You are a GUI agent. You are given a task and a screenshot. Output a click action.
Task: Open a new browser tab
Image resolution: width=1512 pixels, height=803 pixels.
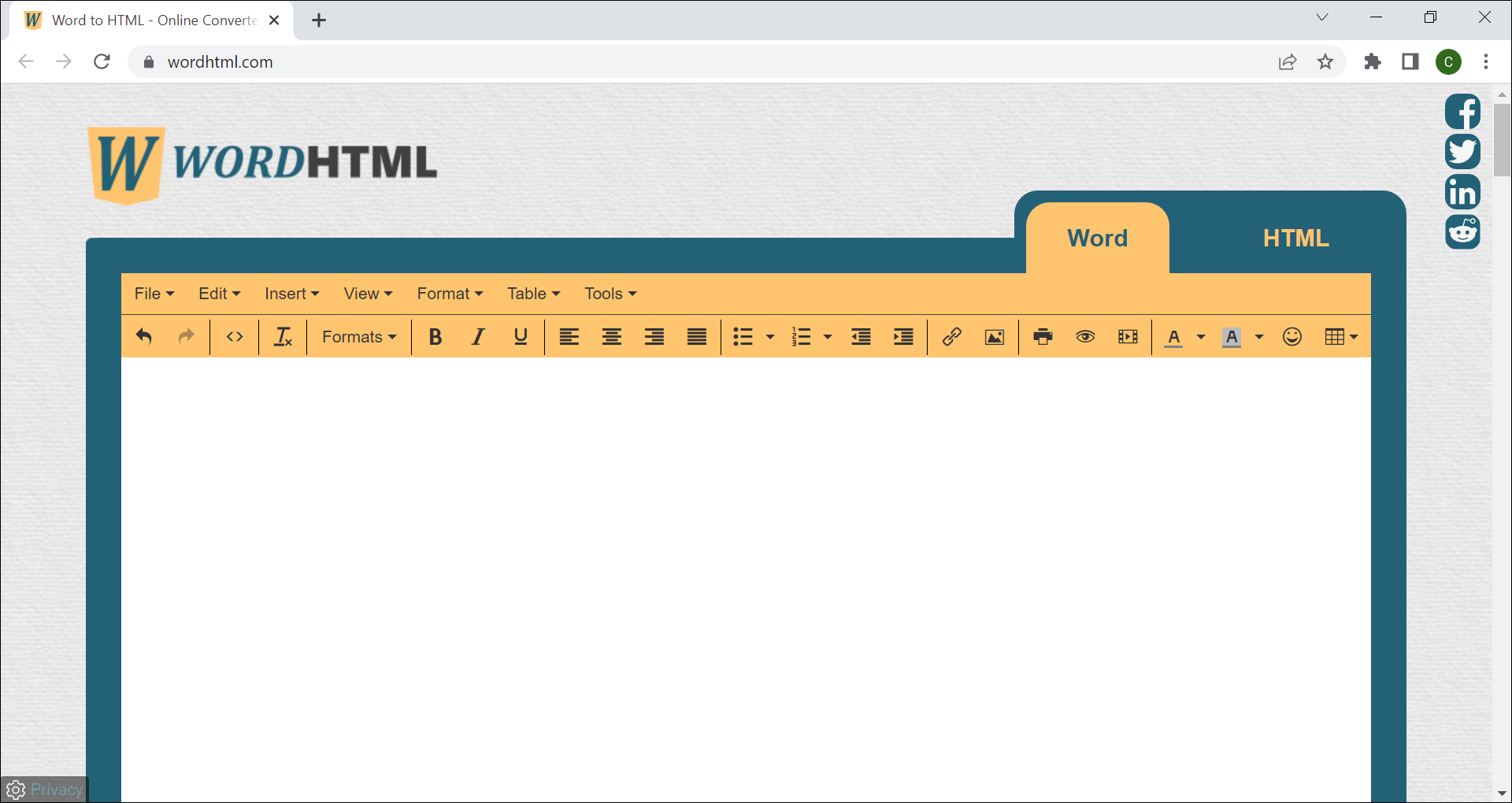click(319, 20)
